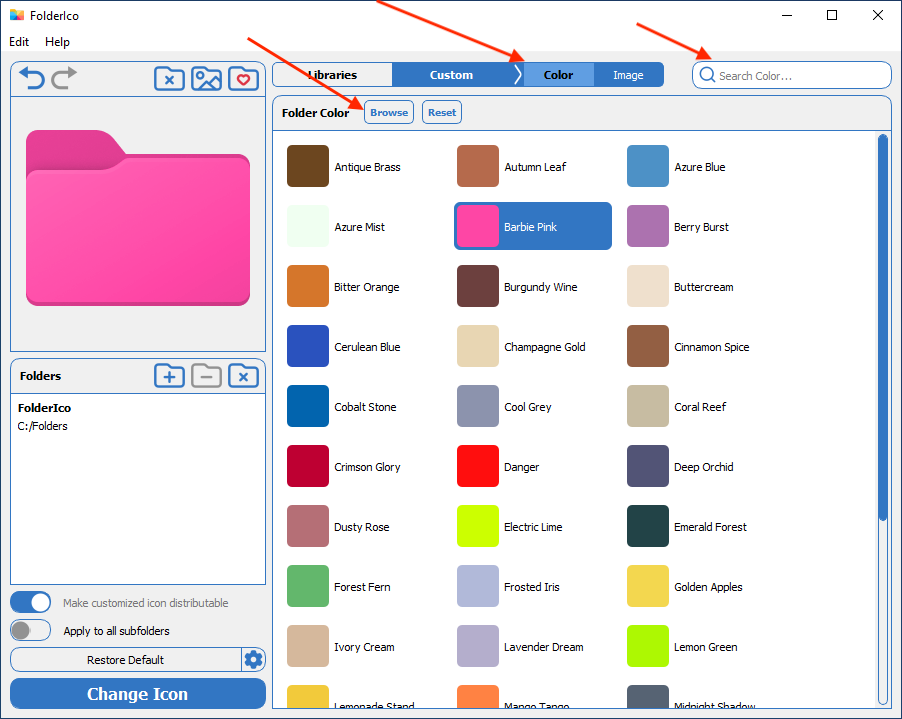Click the greyed Redo arrow icon
This screenshot has height=719, width=902.
click(62, 78)
